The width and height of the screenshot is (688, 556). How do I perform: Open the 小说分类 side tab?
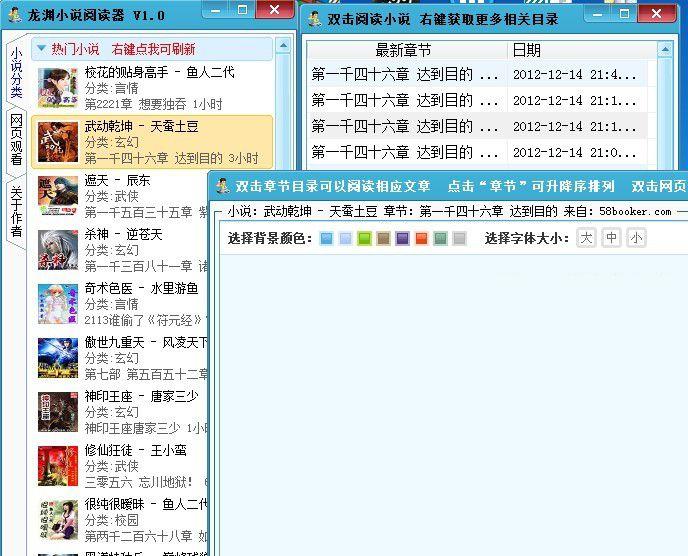[x=16, y=72]
